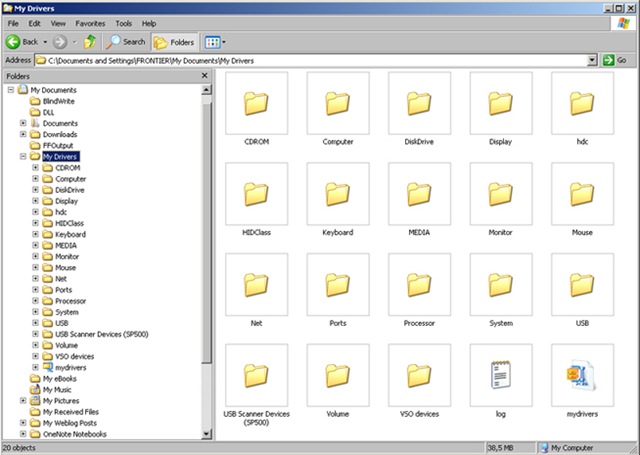Screen dimensions: 640x455
Task: Expand the My Pictures tree node
Action: click(x=23, y=401)
